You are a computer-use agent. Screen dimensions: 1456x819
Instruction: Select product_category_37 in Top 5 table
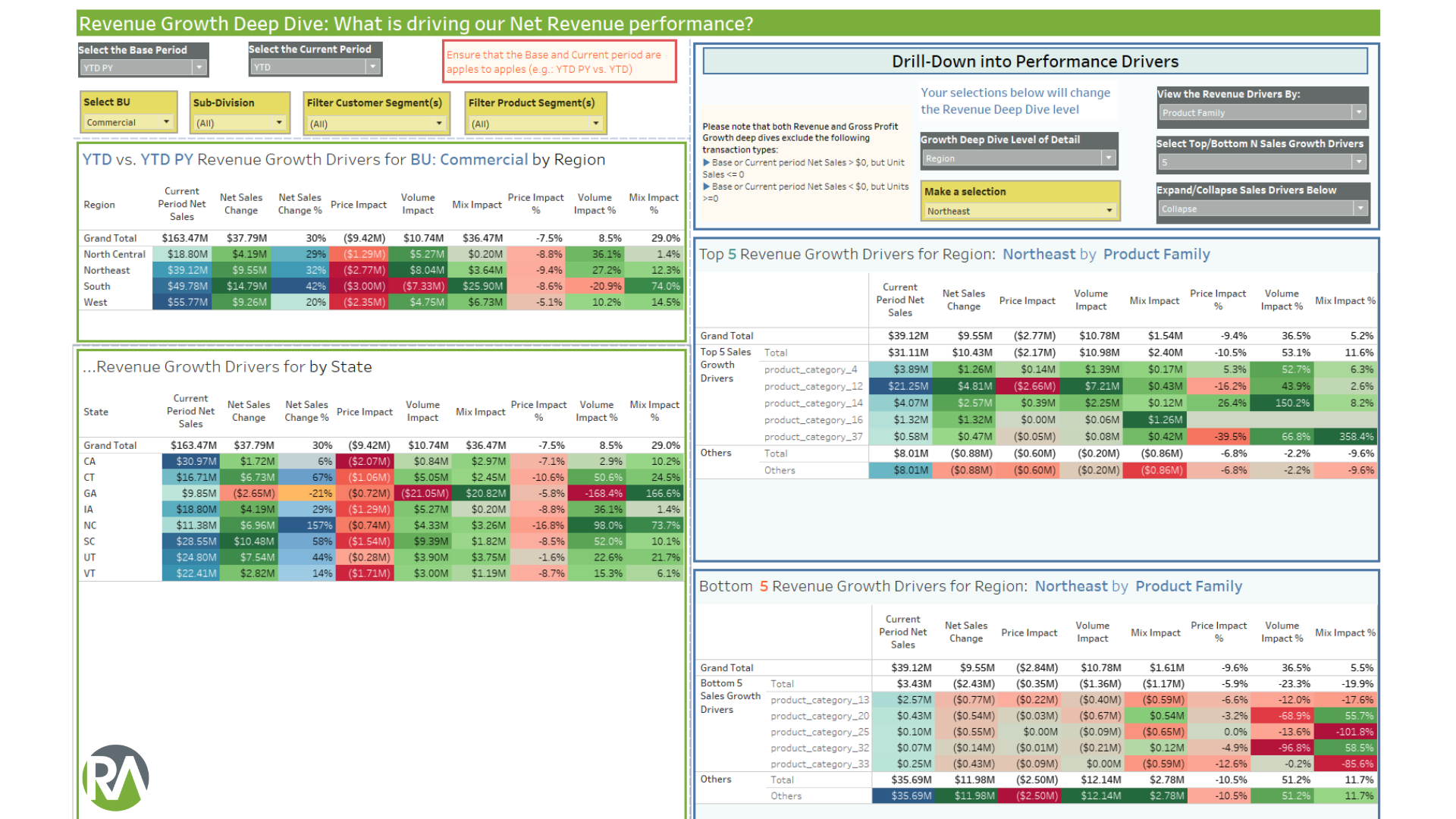813,437
